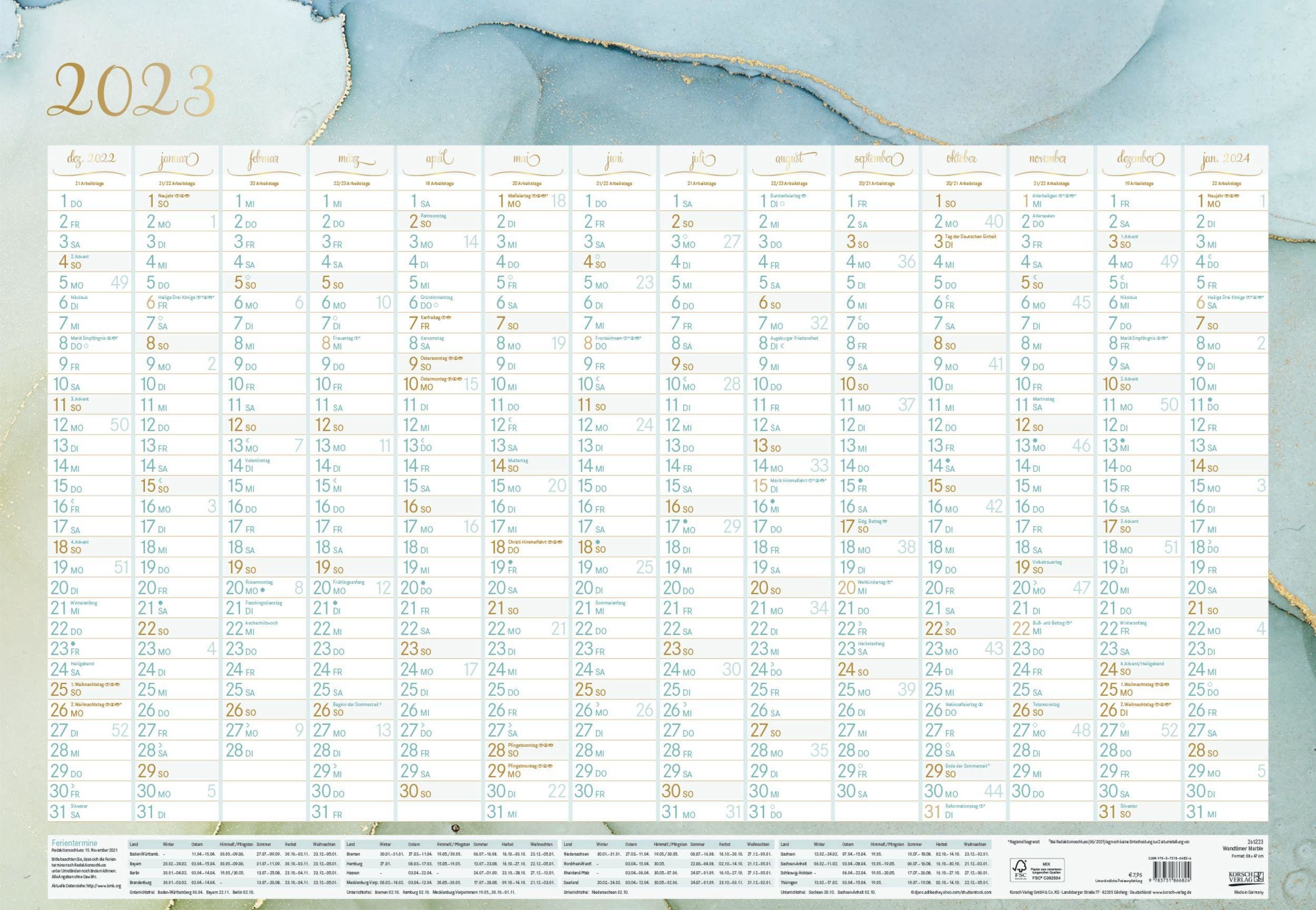Click the moon phase icon on 21 Januar

tap(161, 602)
